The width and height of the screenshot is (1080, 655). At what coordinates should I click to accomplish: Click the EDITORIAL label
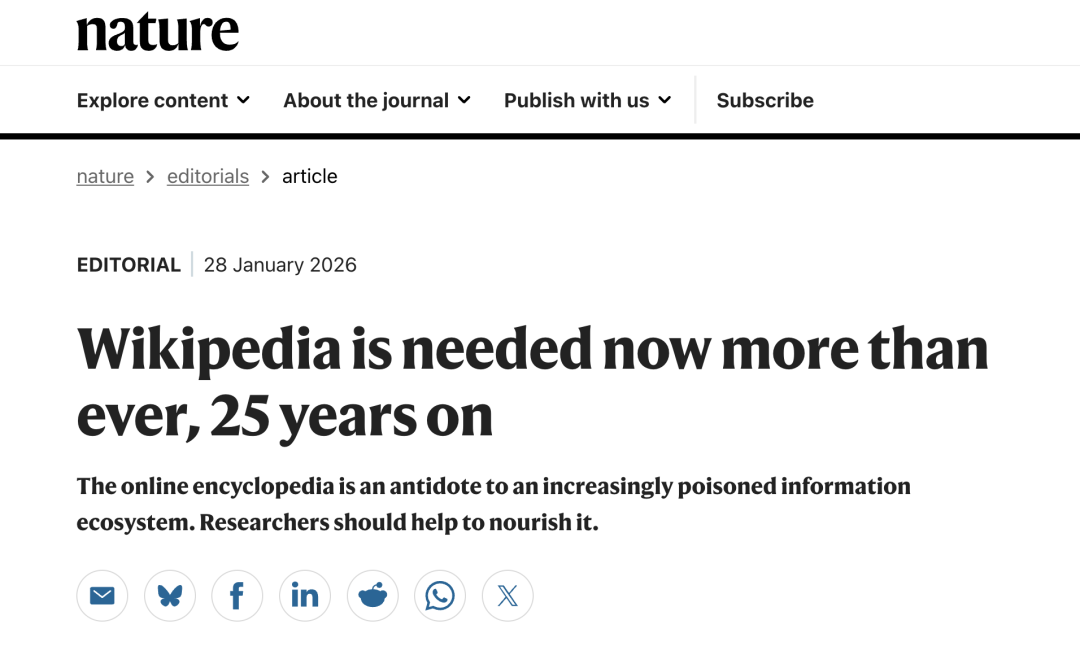tap(128, 264)
